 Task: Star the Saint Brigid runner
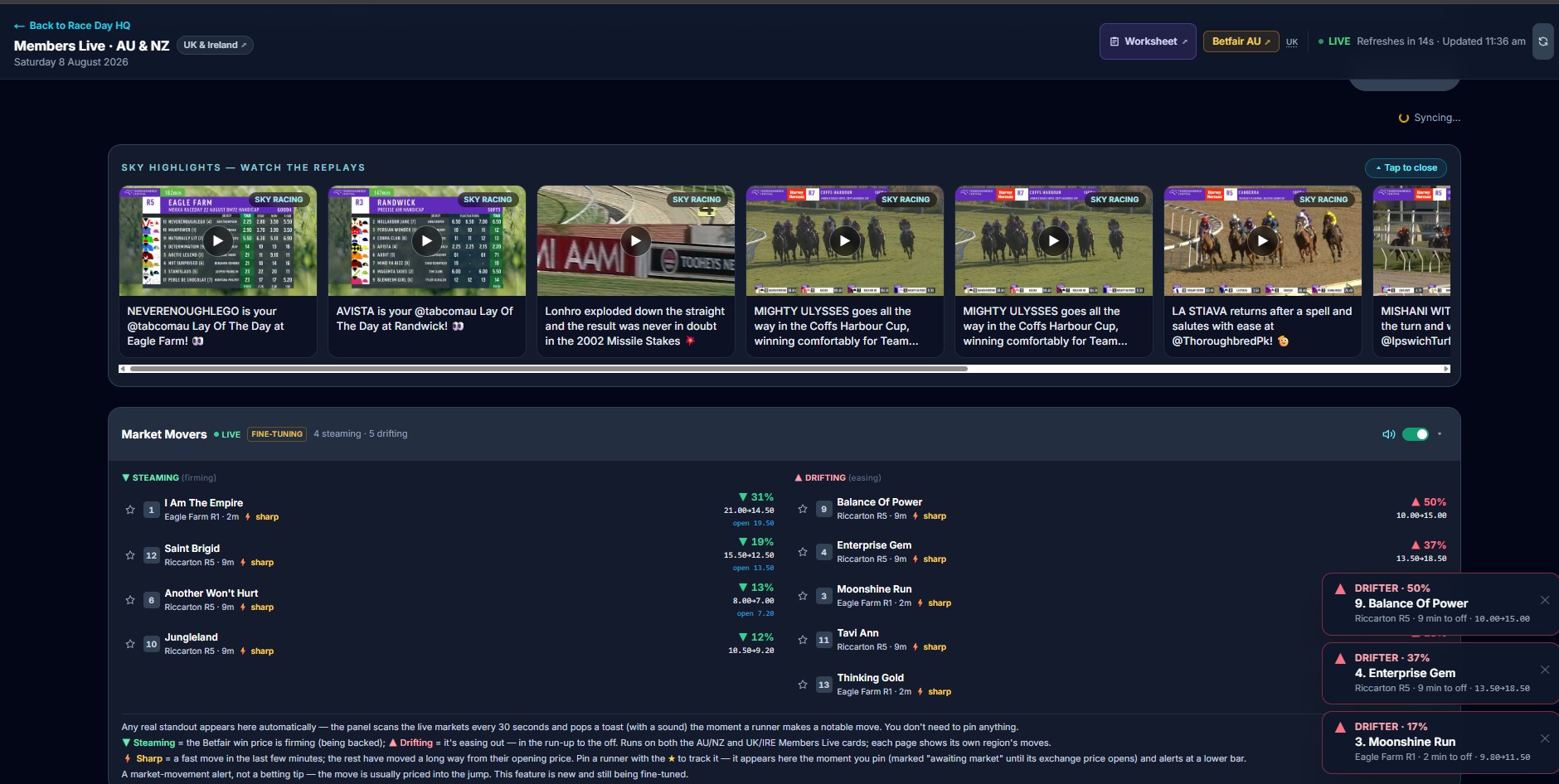(x=130, y=555)
